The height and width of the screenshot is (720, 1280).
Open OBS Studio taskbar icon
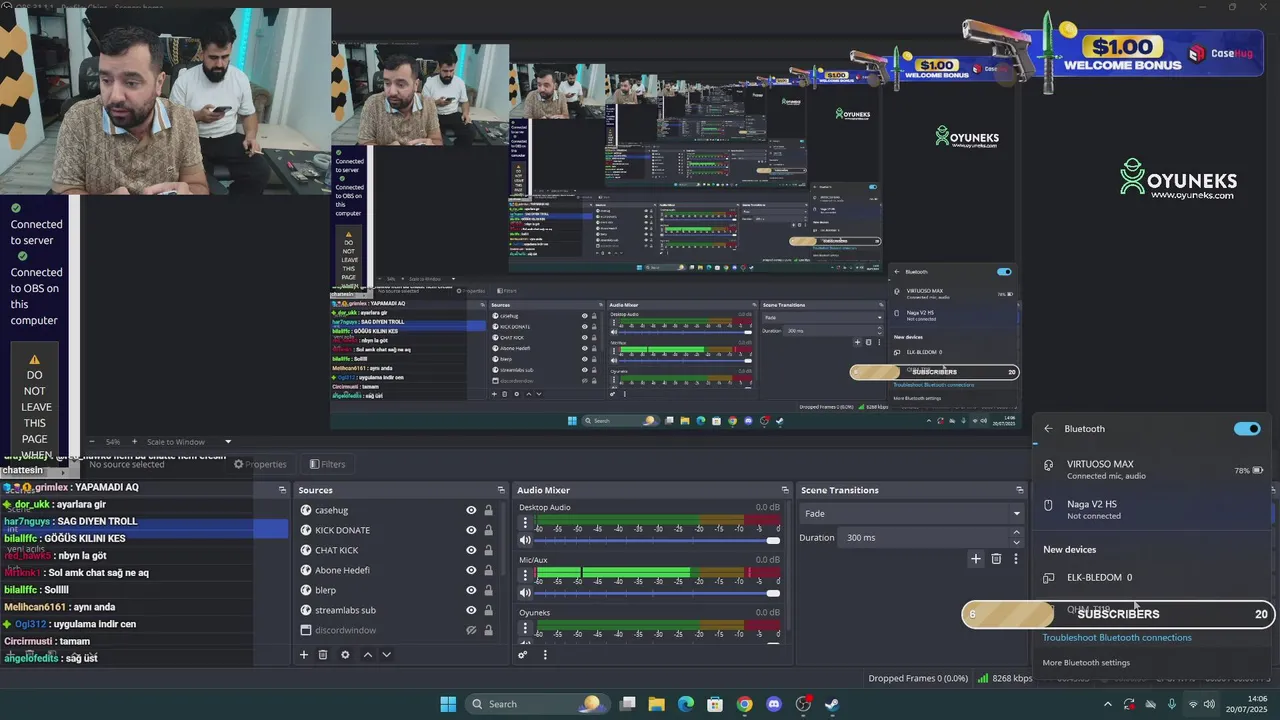click(x=802, y=704)
